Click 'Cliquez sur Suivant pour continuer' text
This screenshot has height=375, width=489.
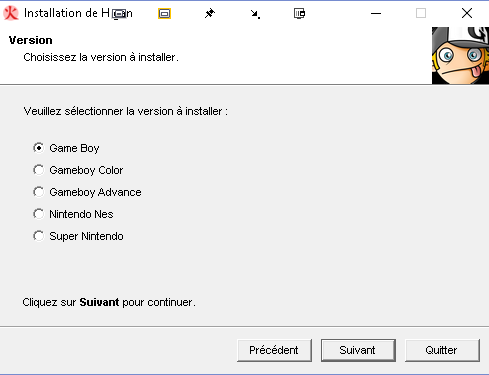[x=109, y=302]
